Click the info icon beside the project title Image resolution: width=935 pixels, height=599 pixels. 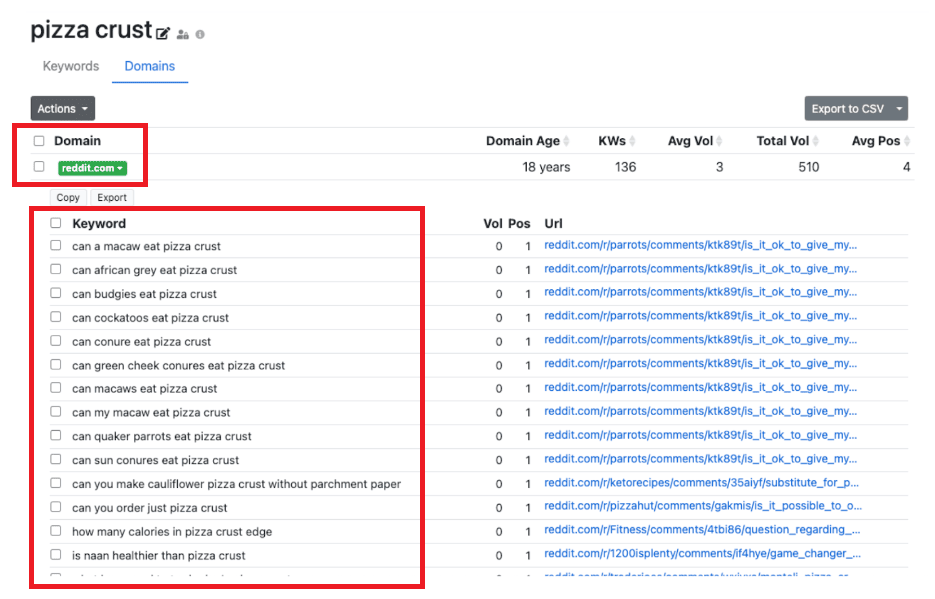click(199, 34)
